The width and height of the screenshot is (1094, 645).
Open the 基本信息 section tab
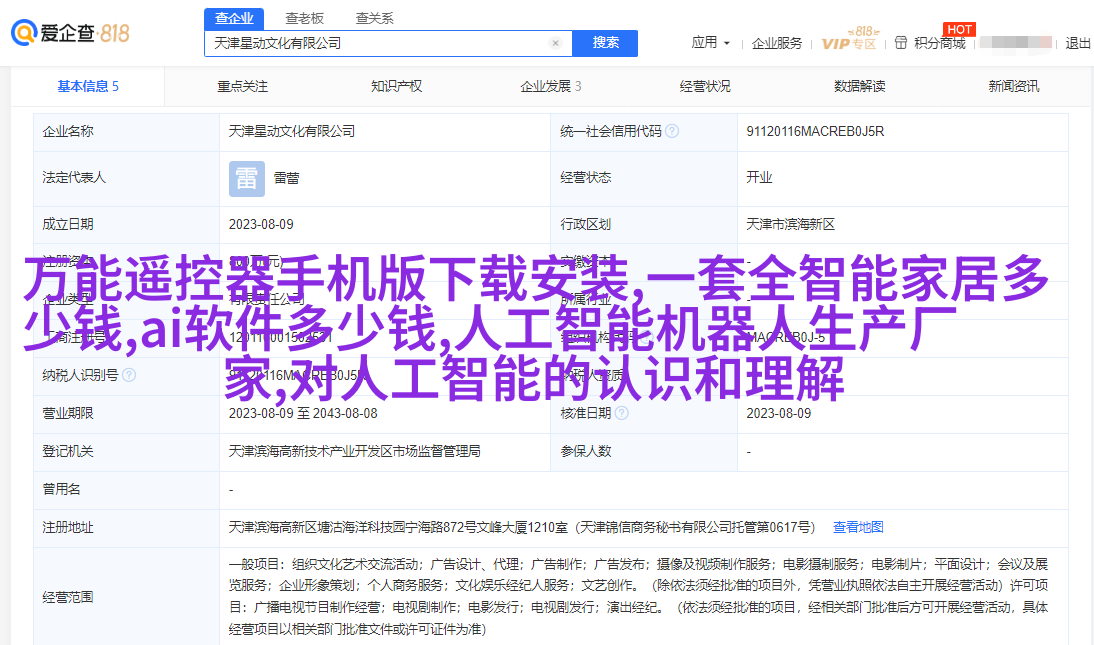pos(88,87)
